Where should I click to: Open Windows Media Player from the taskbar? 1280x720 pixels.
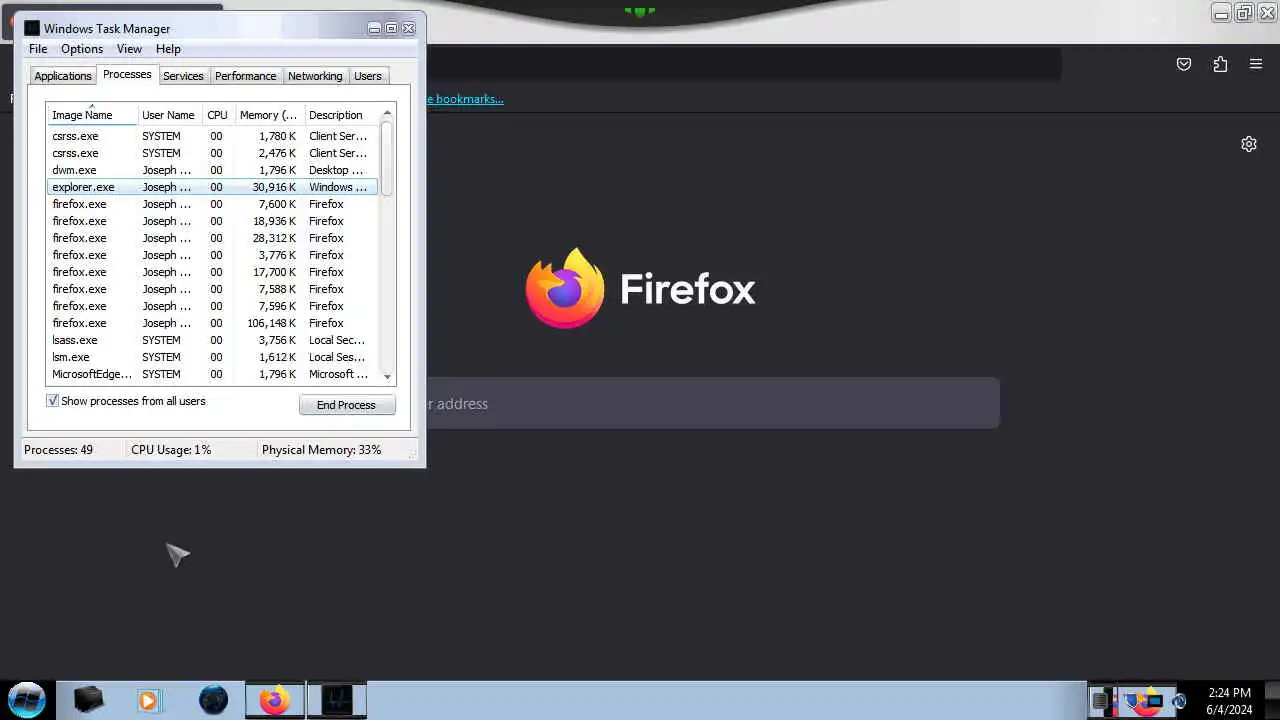(x=148, y=700)
